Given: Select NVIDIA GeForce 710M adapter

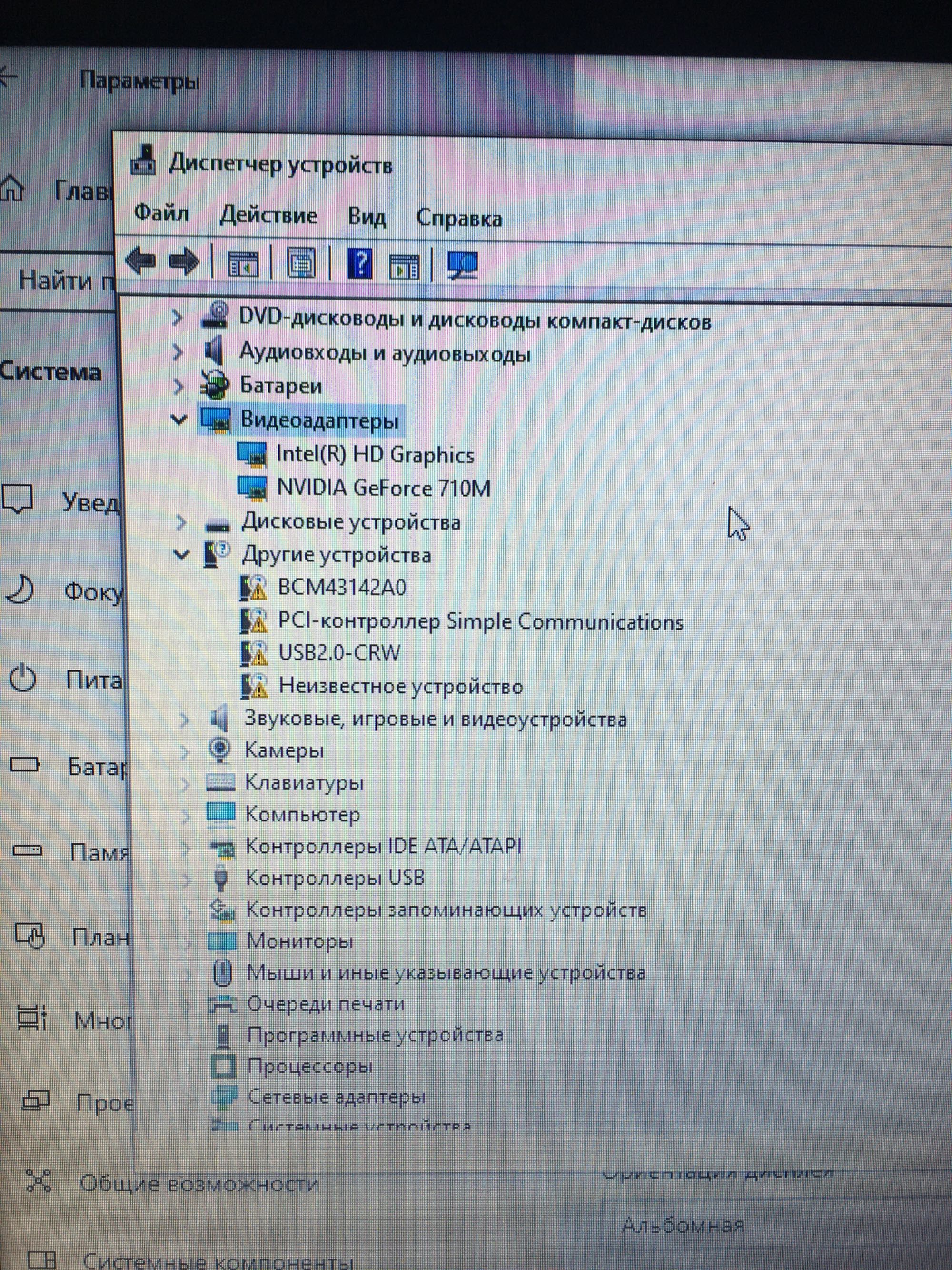Looking at the screenshot, I should point(384,488).
